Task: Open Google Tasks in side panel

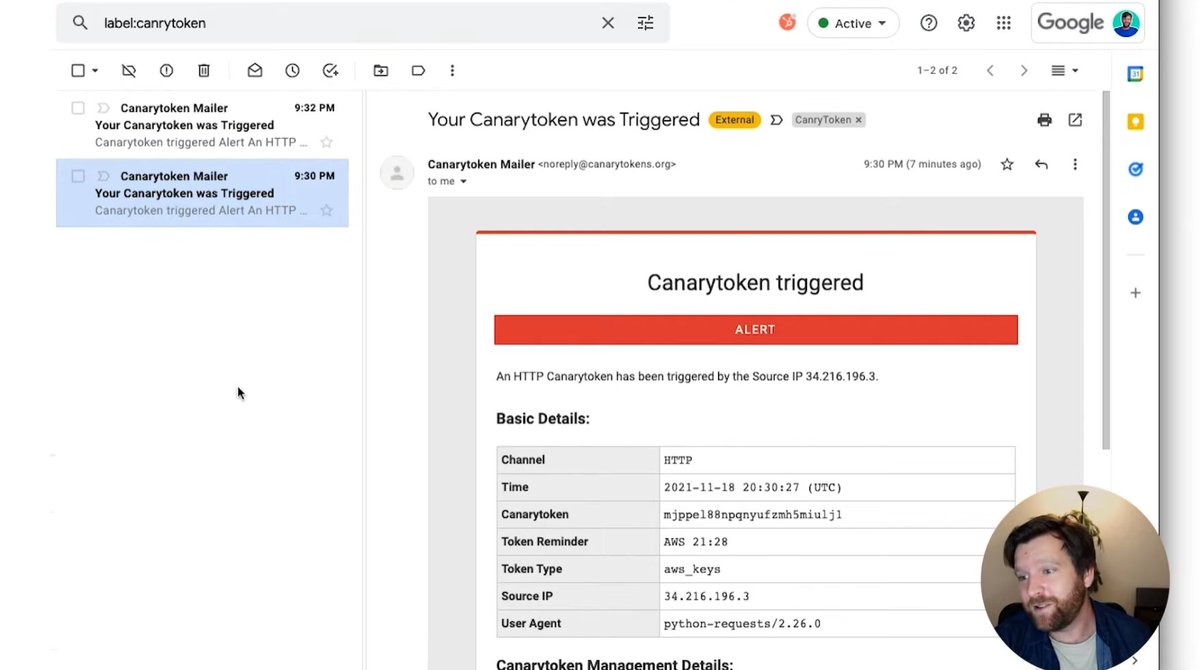Action: coord(1135,169)
